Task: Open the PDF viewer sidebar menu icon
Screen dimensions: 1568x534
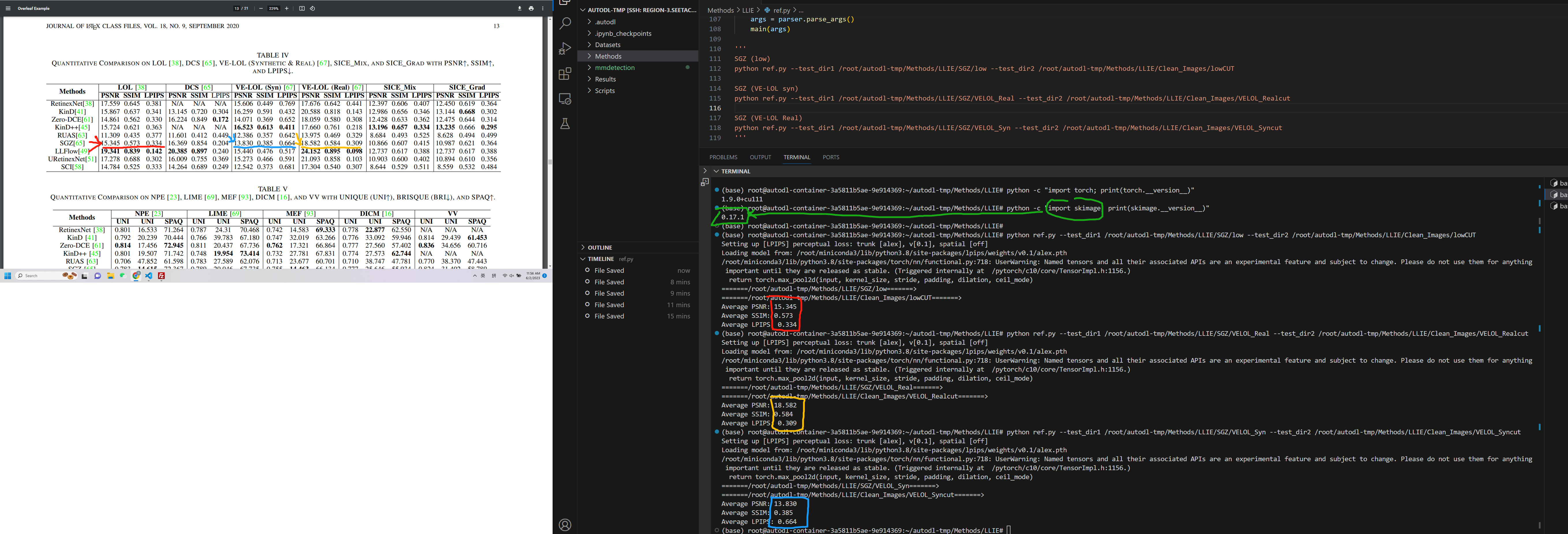Action: (x=8, y=9)
